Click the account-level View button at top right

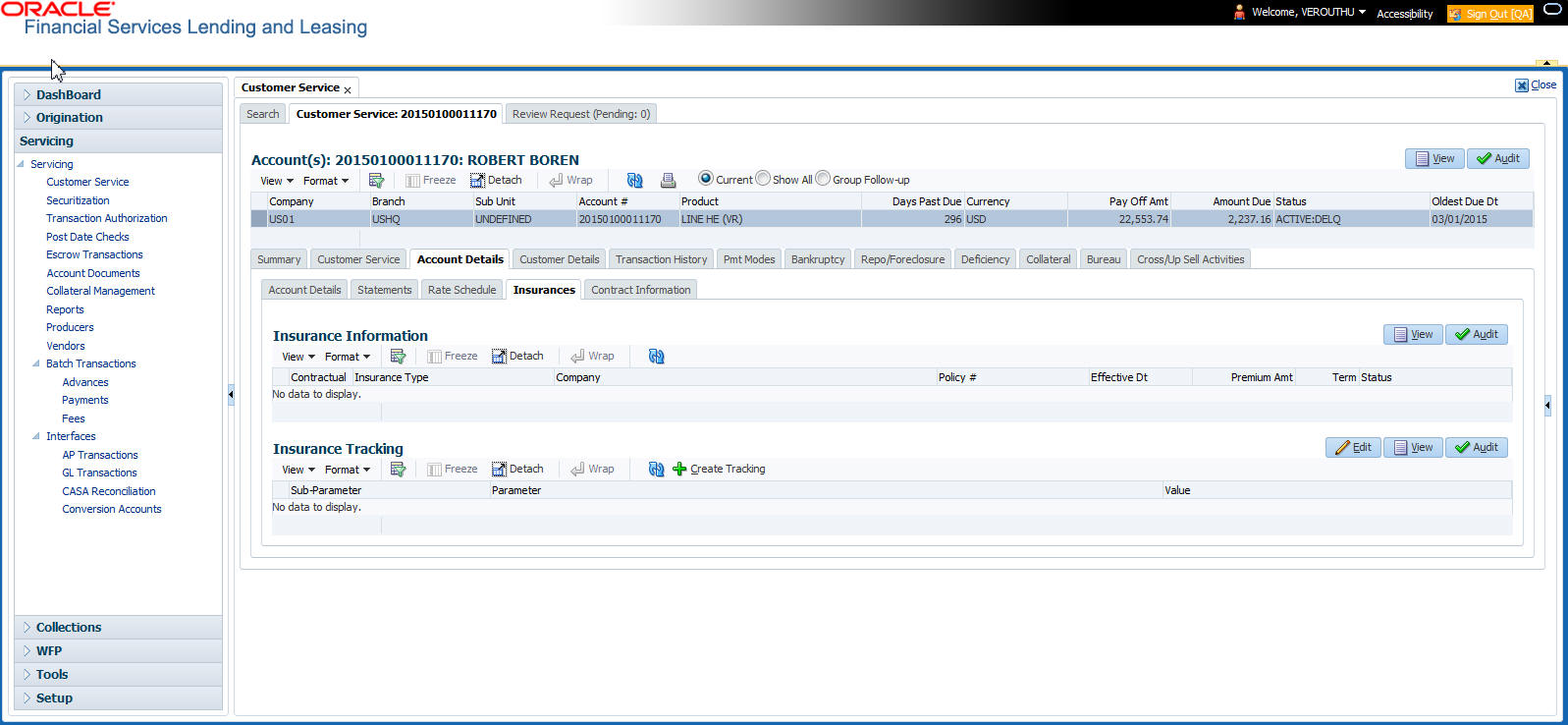(1434, 158)
